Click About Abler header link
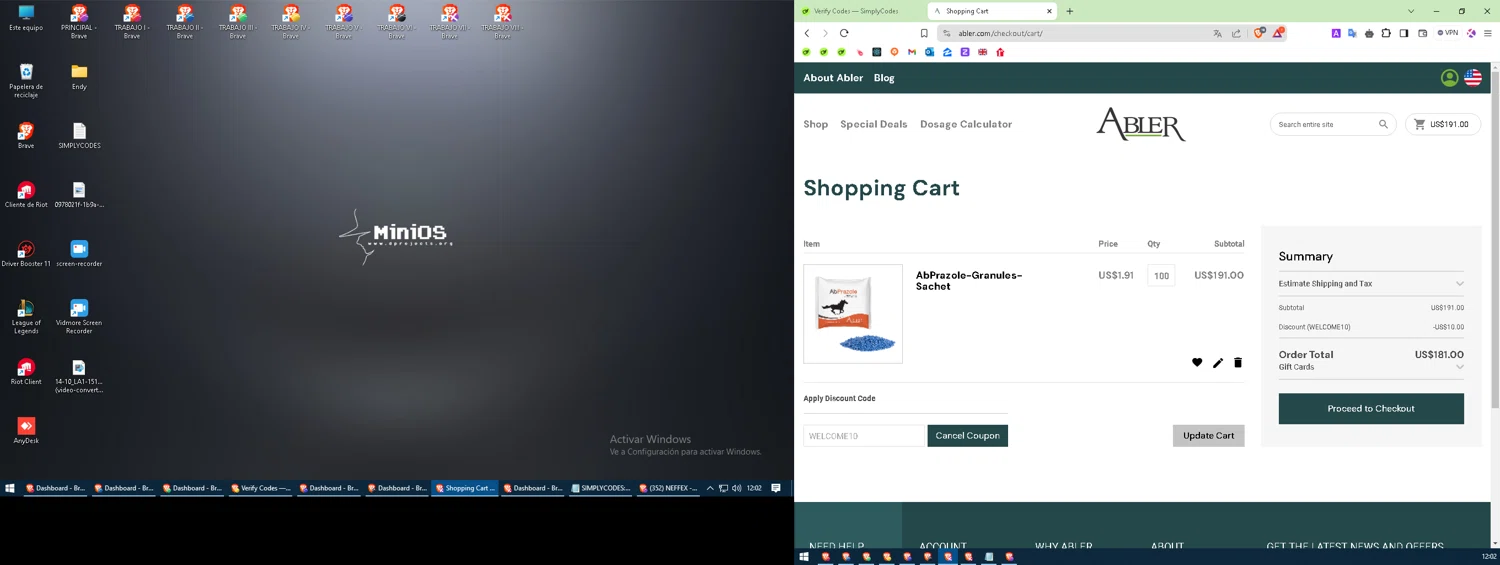The image size is (1500, 565). 833,78
